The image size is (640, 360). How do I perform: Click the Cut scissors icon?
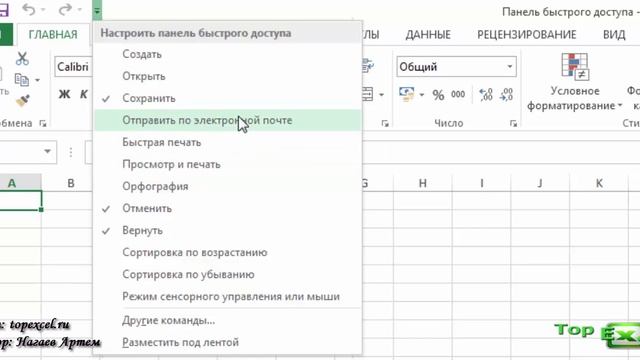[22, 58]
